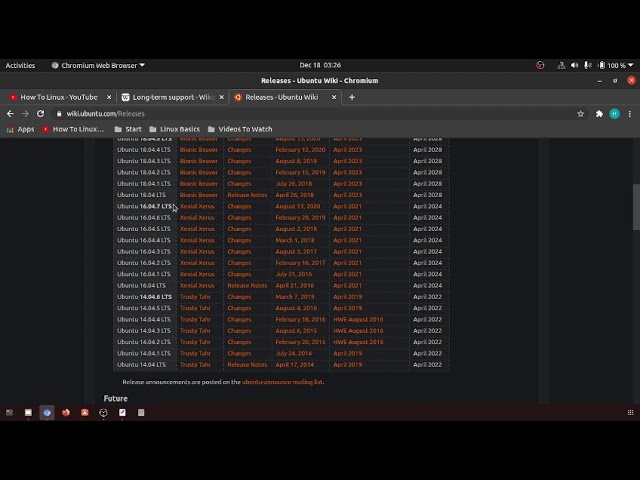The image size is (640, 480).
Task: Click March 7, 2019 release date link
Action: (295, 297)
